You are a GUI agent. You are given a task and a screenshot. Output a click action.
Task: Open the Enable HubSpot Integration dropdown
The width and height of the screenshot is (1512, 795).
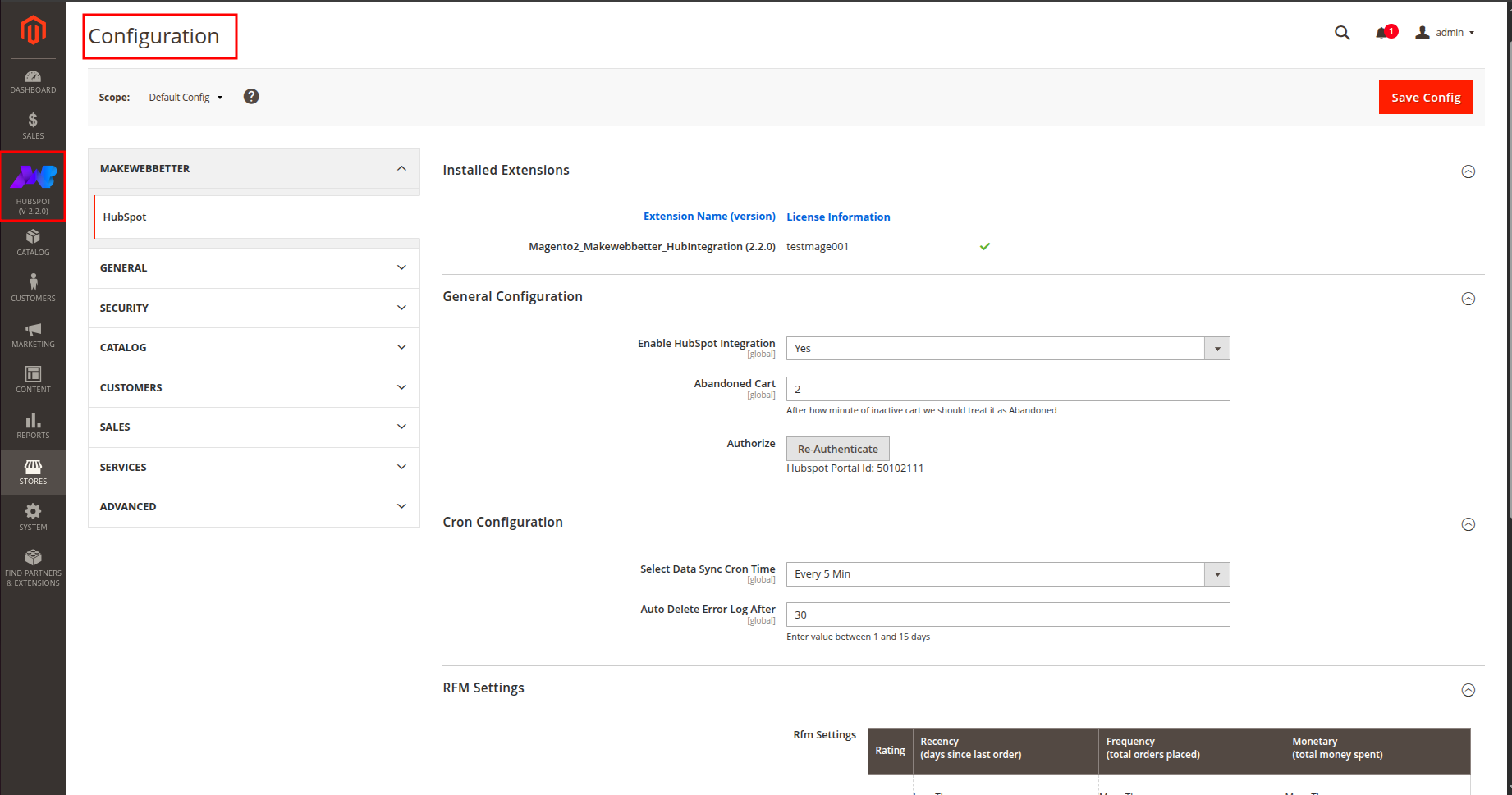point(1007,349)
